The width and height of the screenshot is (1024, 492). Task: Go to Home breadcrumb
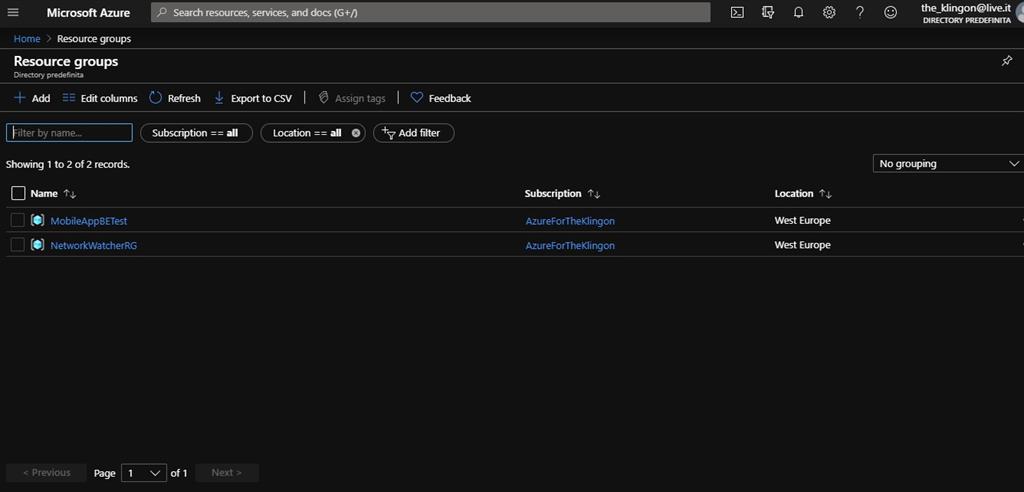pyautogui.click(x=27, y=39)
